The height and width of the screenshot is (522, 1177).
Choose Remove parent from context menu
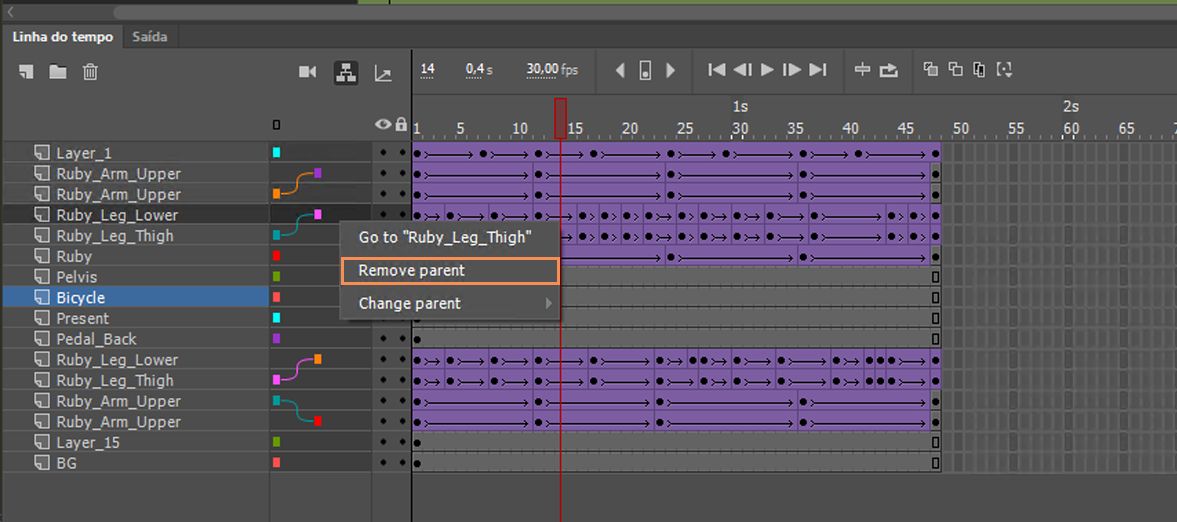click(x=450, y=270)
